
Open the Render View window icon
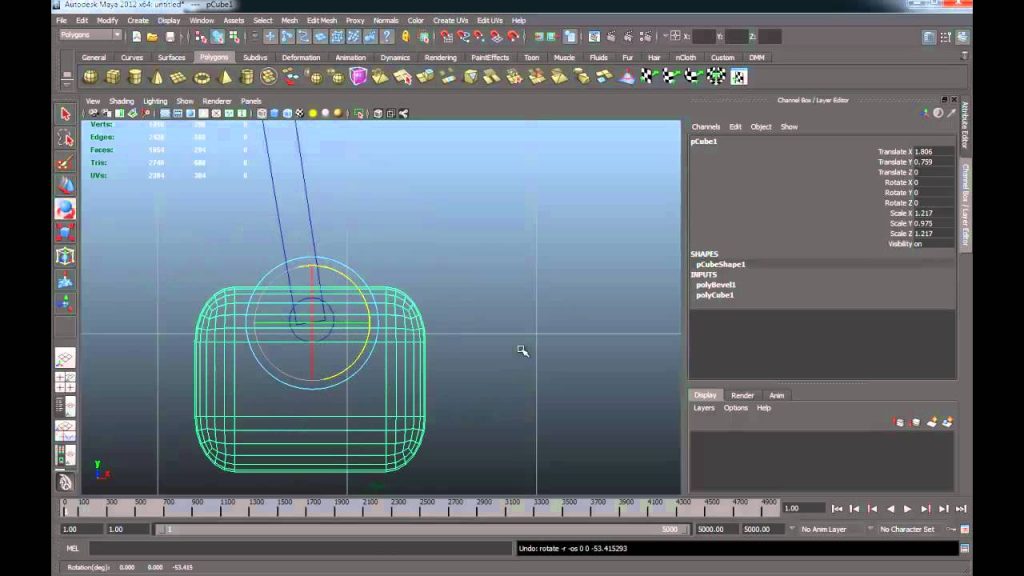click(594, 37)
